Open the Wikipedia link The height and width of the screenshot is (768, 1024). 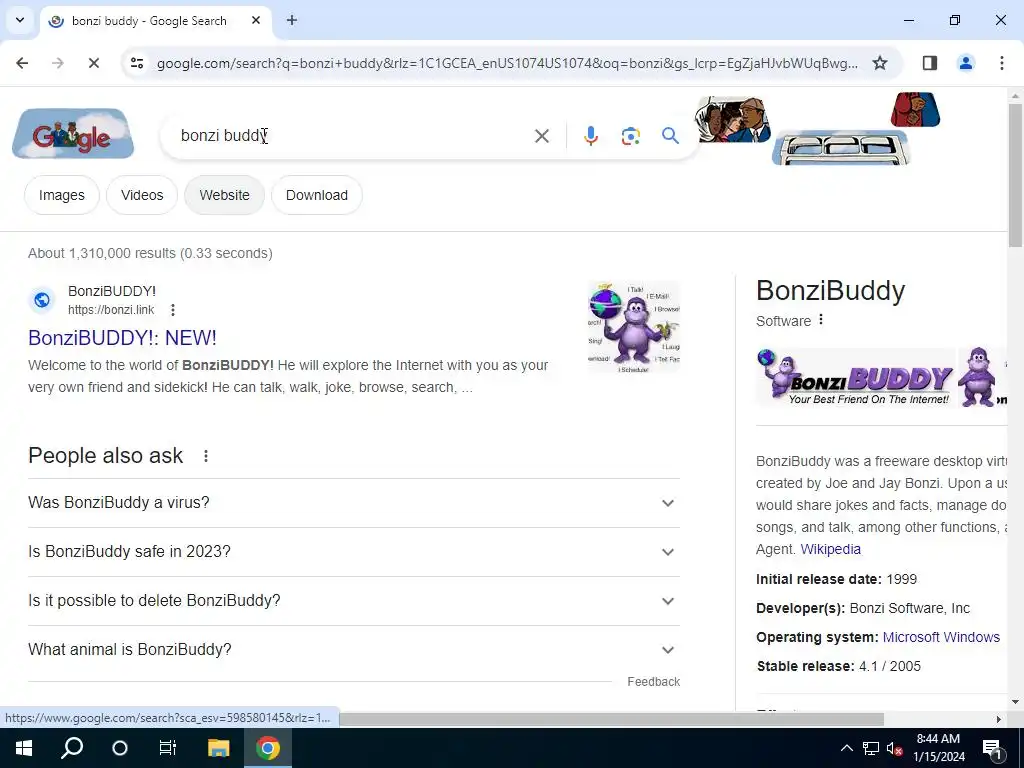point(831,549)
